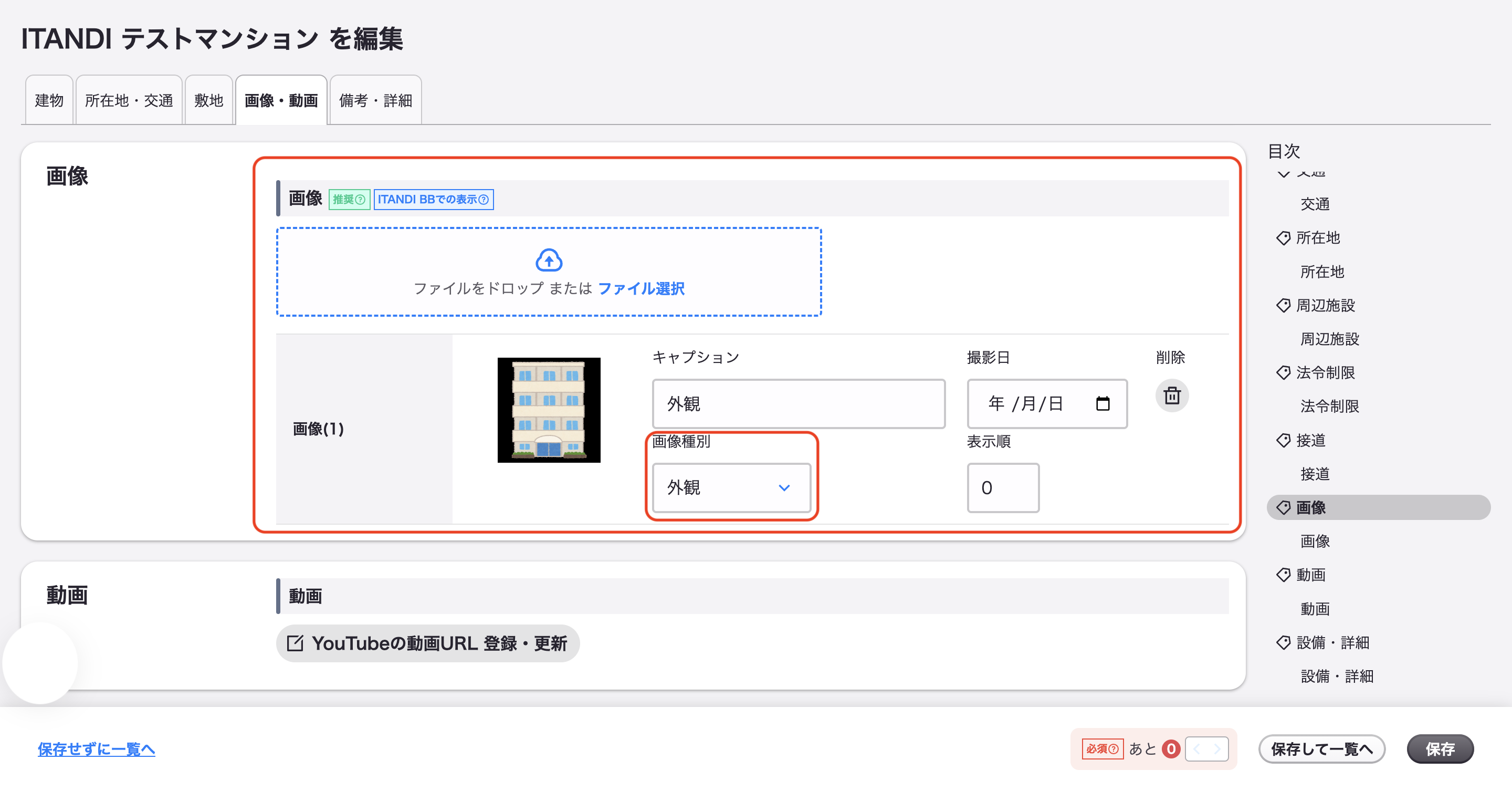The height and width of the screenshot is (791, 1512).
Task: Click the 保存 button
Action: 1440,749
